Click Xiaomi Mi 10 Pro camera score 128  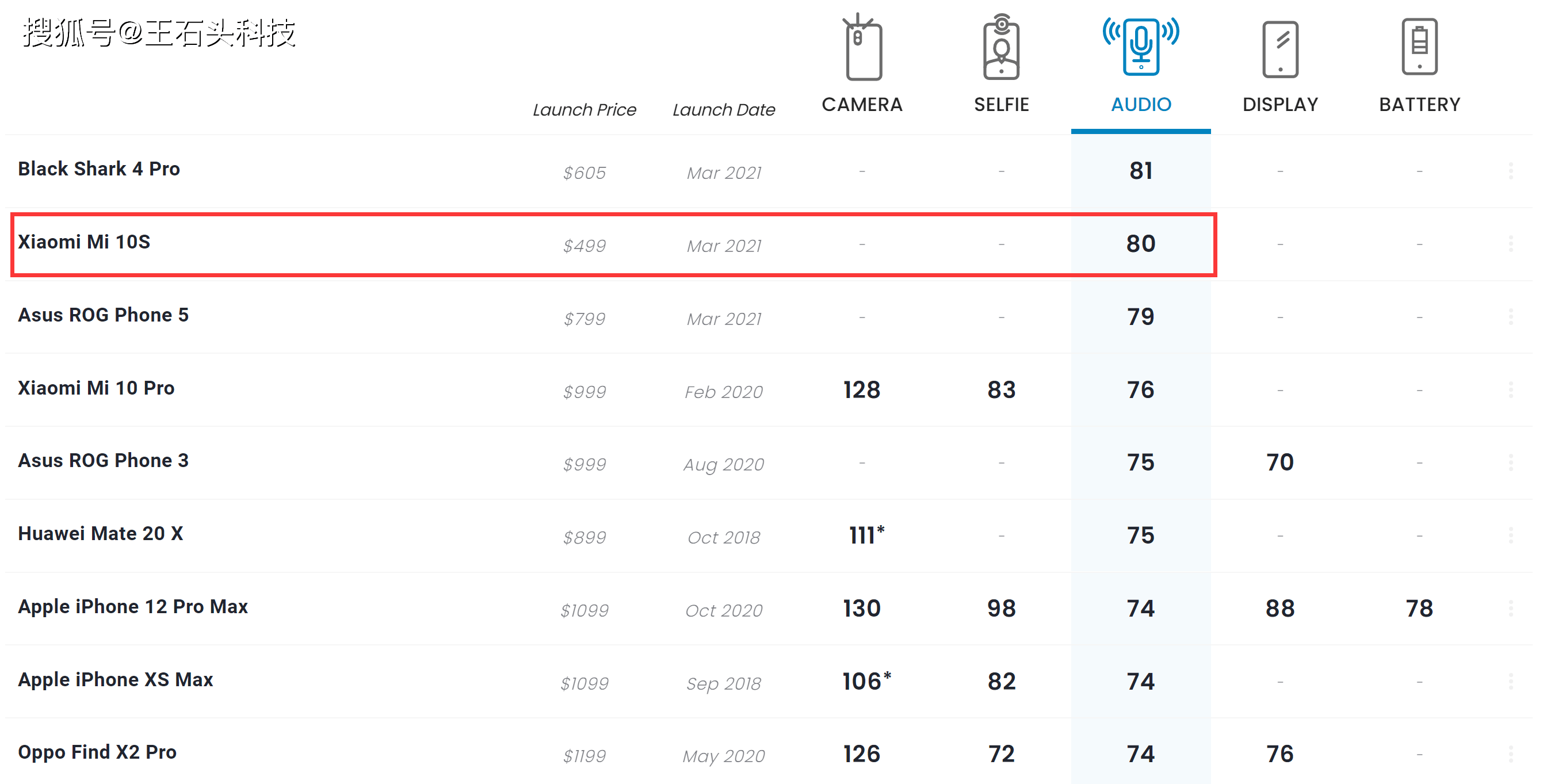point(862,390)
